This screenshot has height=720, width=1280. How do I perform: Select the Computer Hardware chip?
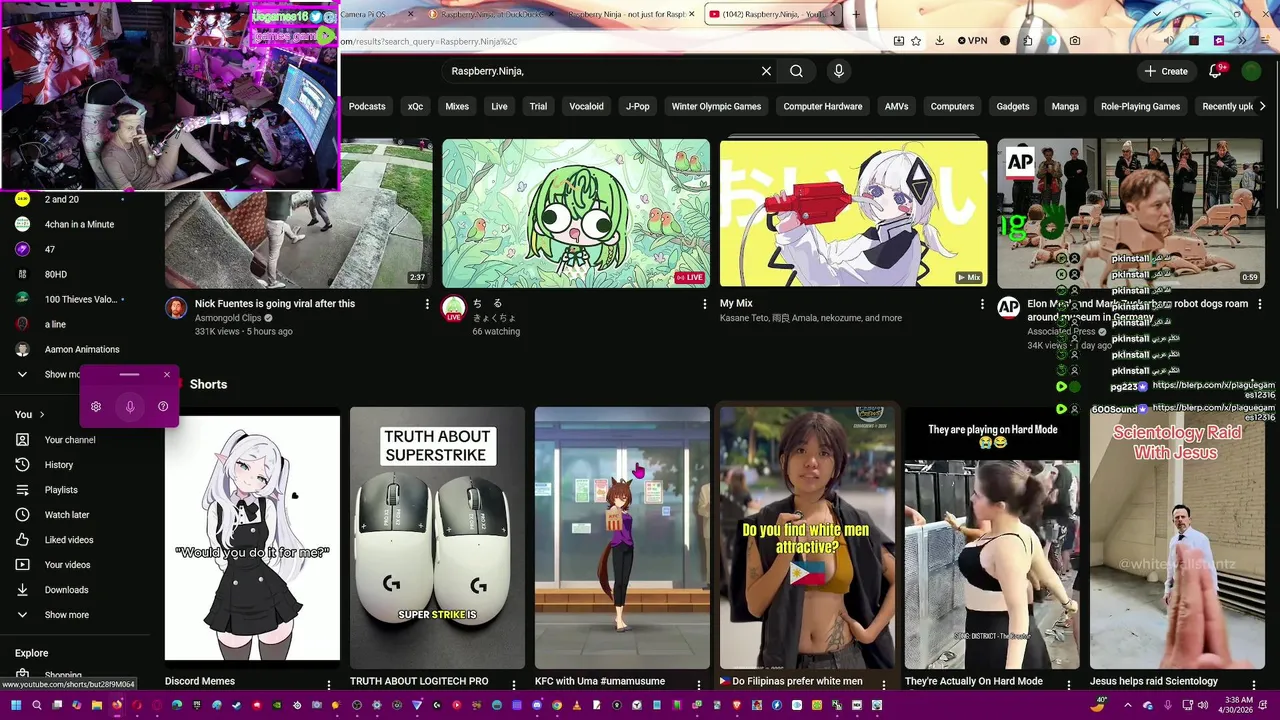[823, 106]
